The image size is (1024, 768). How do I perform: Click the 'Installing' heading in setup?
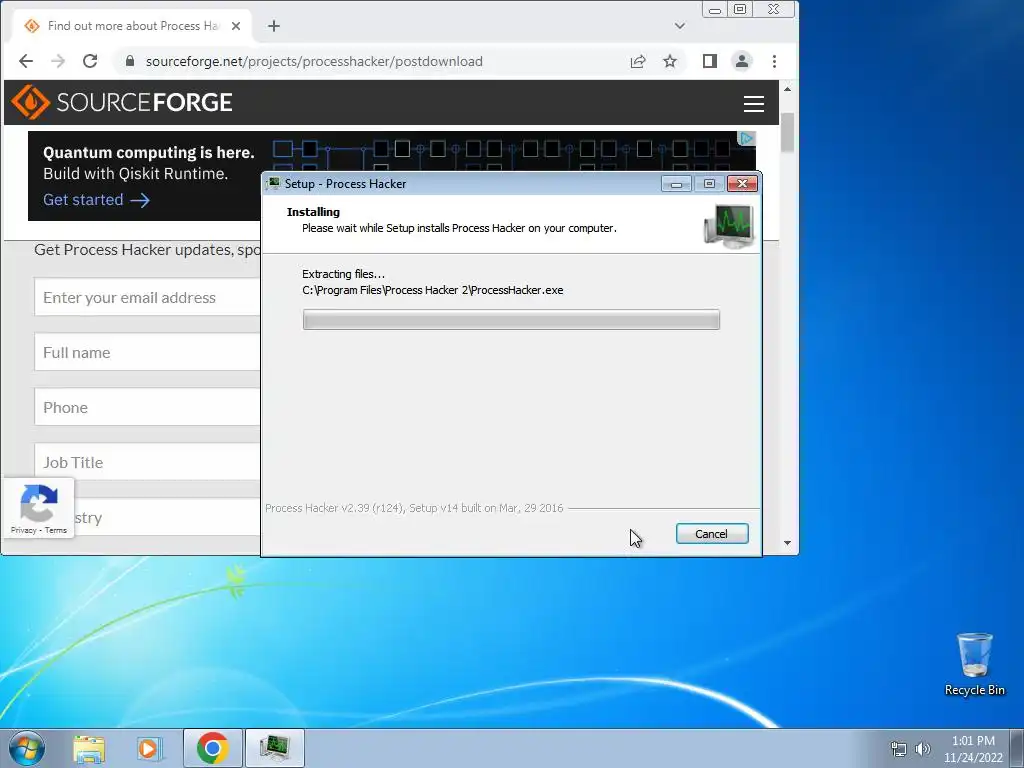(313, 212)
